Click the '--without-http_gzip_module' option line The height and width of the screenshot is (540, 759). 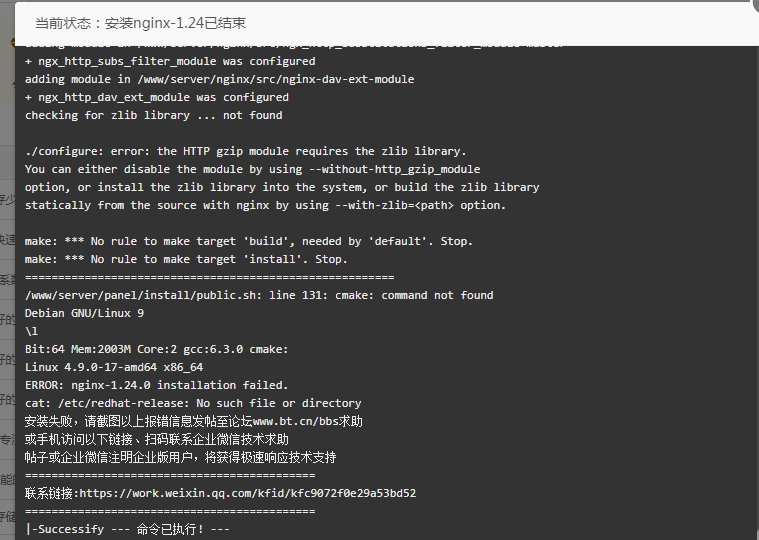(x=252, y=169)
